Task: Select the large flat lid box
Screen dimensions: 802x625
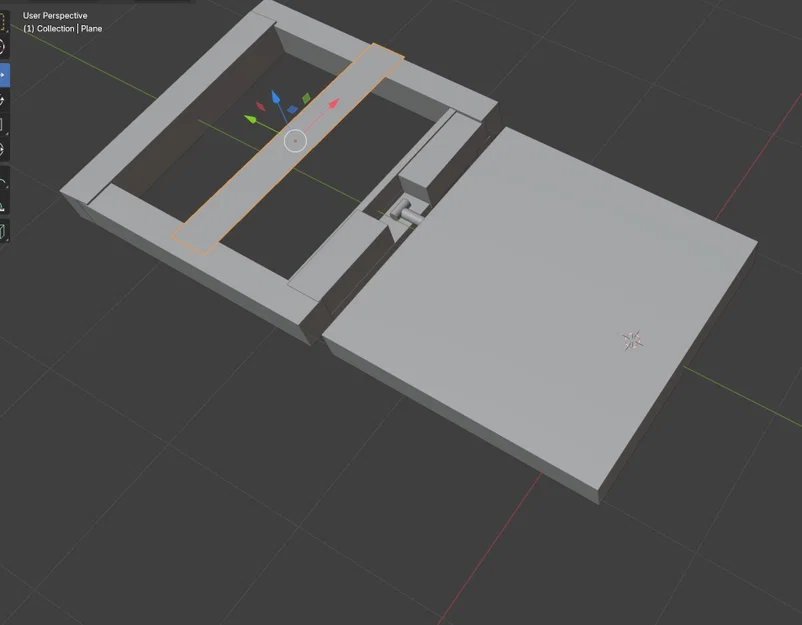Action: pyautogui.click(x=540, y=307)
